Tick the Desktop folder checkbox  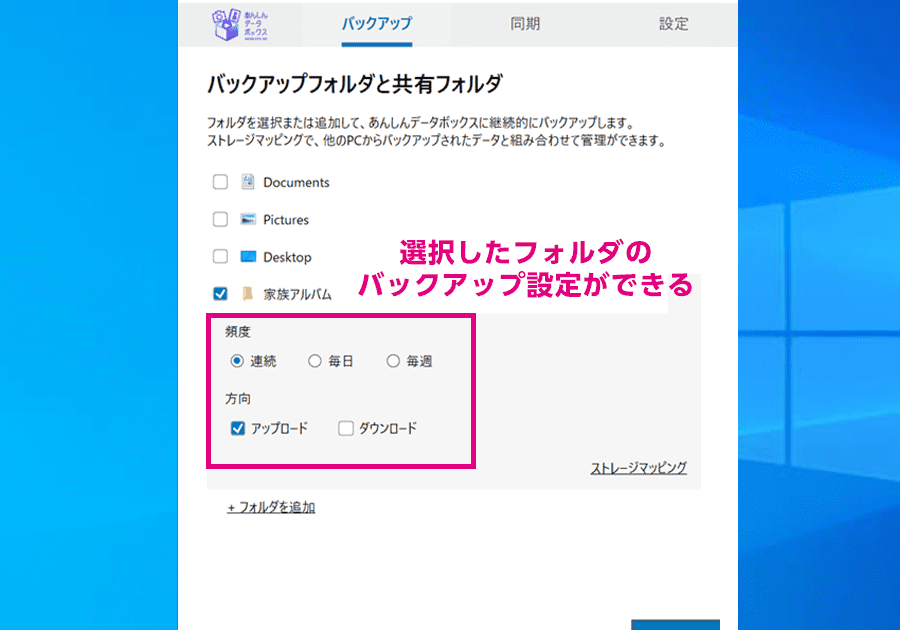click(x=220, y=257)
